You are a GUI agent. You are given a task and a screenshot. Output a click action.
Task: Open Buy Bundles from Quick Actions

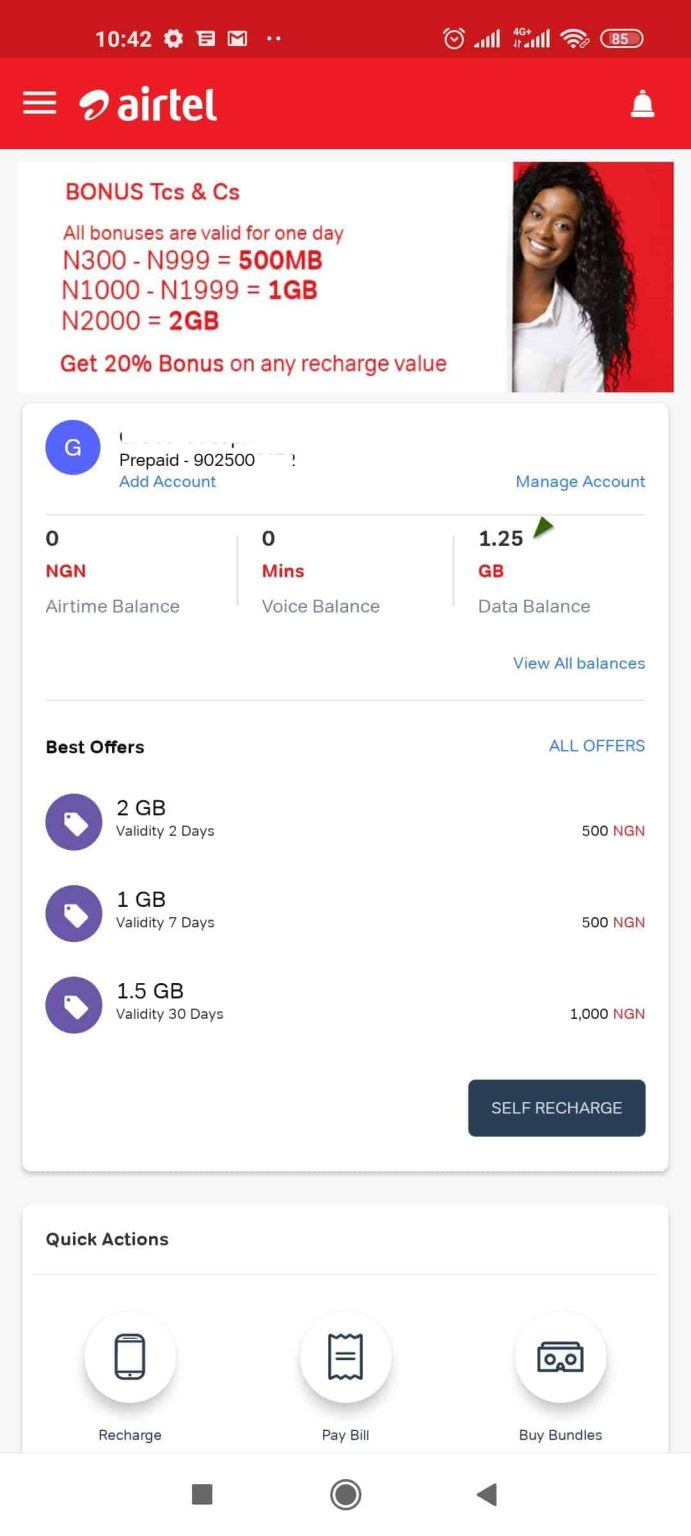coord(560,1357)
